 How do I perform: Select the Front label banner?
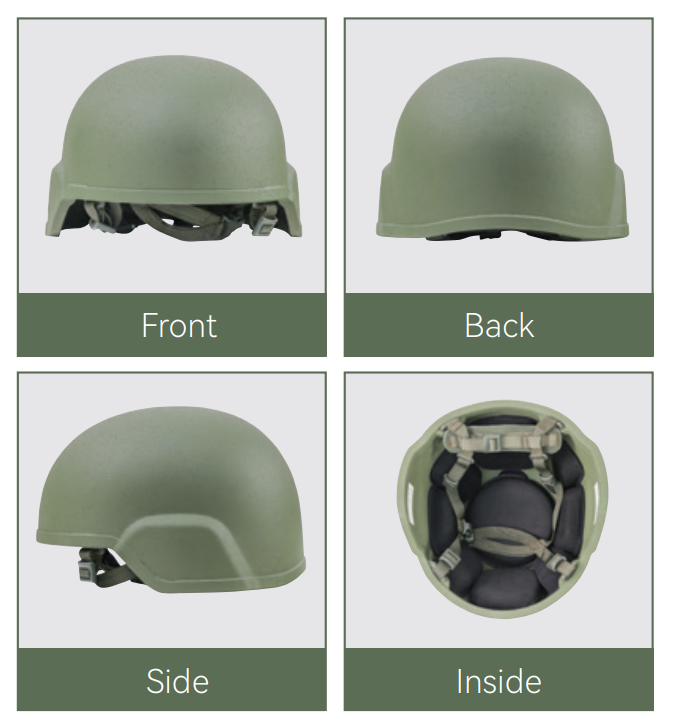172,325
